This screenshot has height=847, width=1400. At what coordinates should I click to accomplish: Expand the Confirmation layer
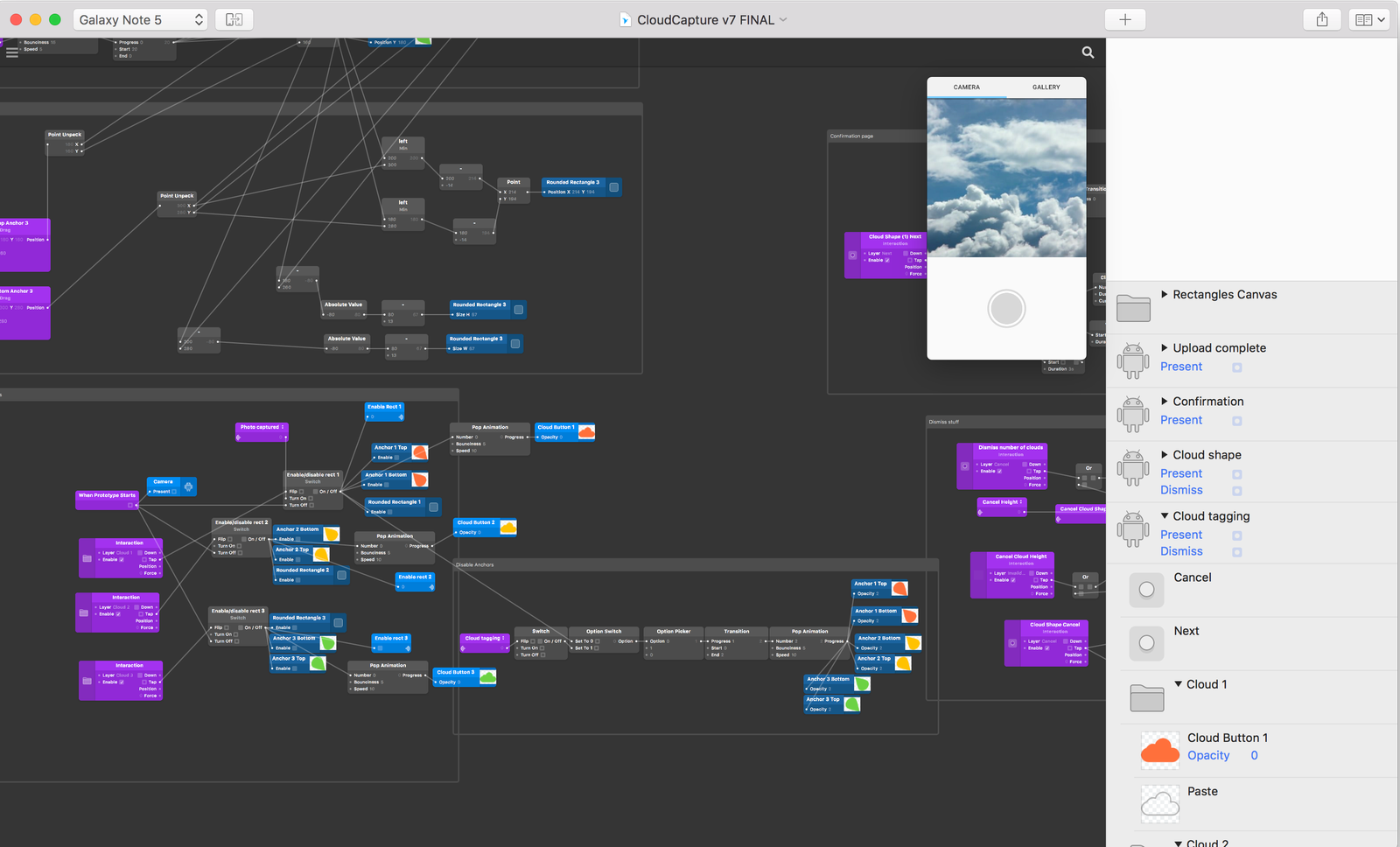click(1164, 402)
